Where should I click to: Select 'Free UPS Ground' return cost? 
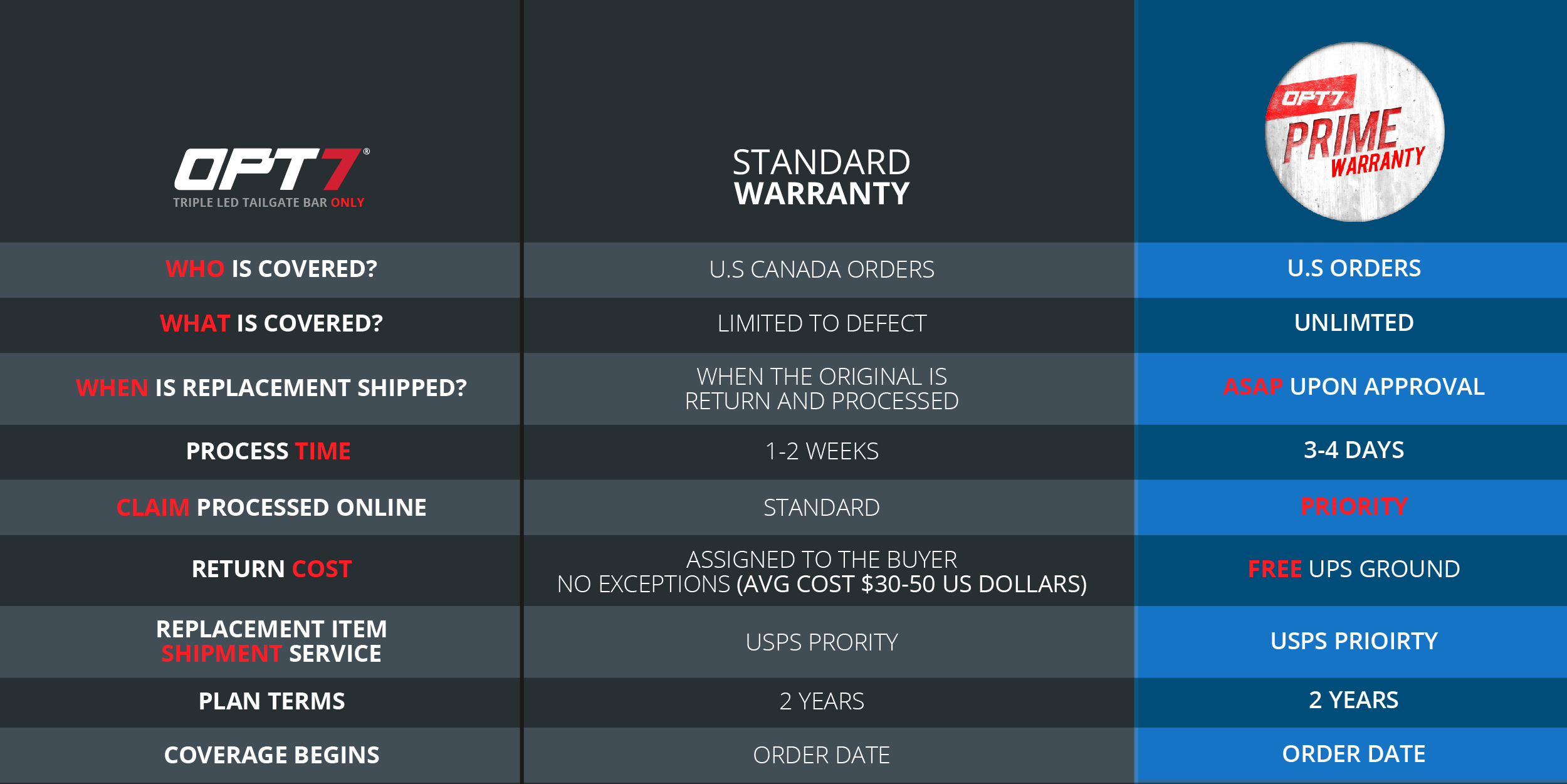point(1354,569)
